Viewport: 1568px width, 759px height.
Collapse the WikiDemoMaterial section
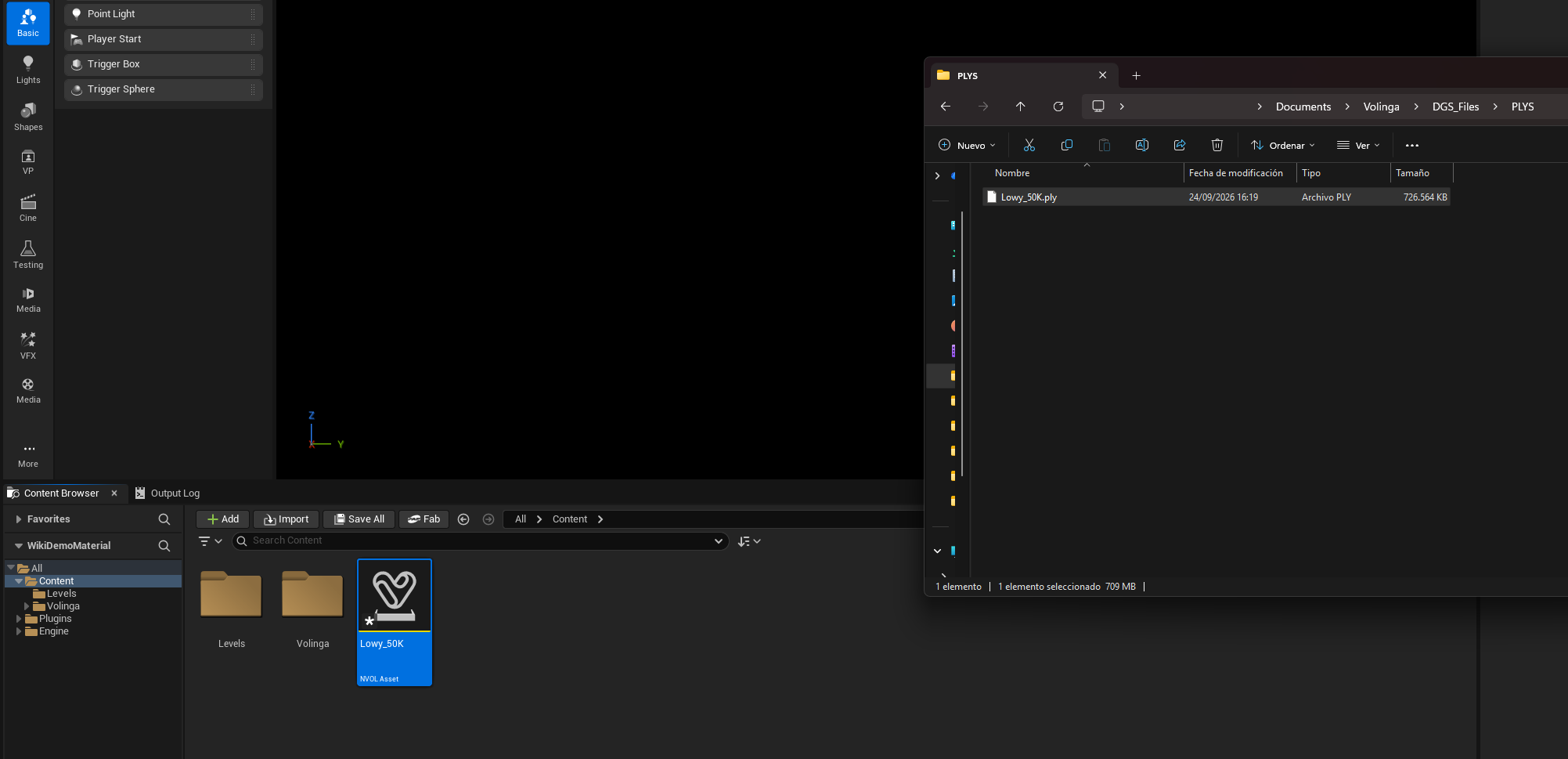point(18,546)
